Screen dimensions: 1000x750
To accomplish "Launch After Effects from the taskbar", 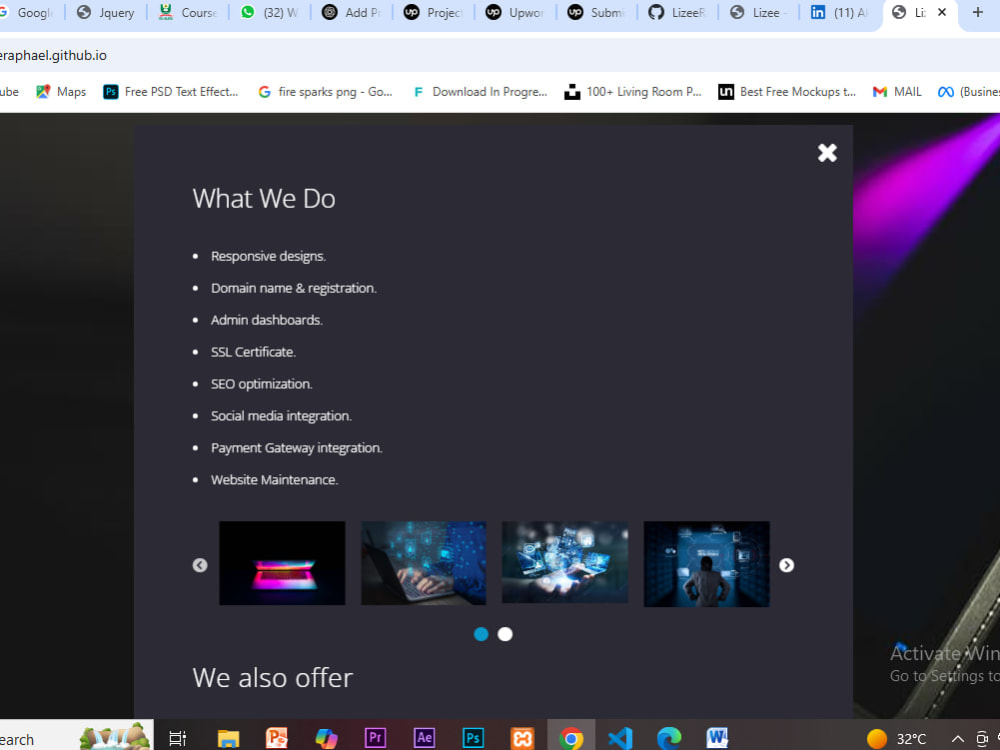I will tap(424, 739).
